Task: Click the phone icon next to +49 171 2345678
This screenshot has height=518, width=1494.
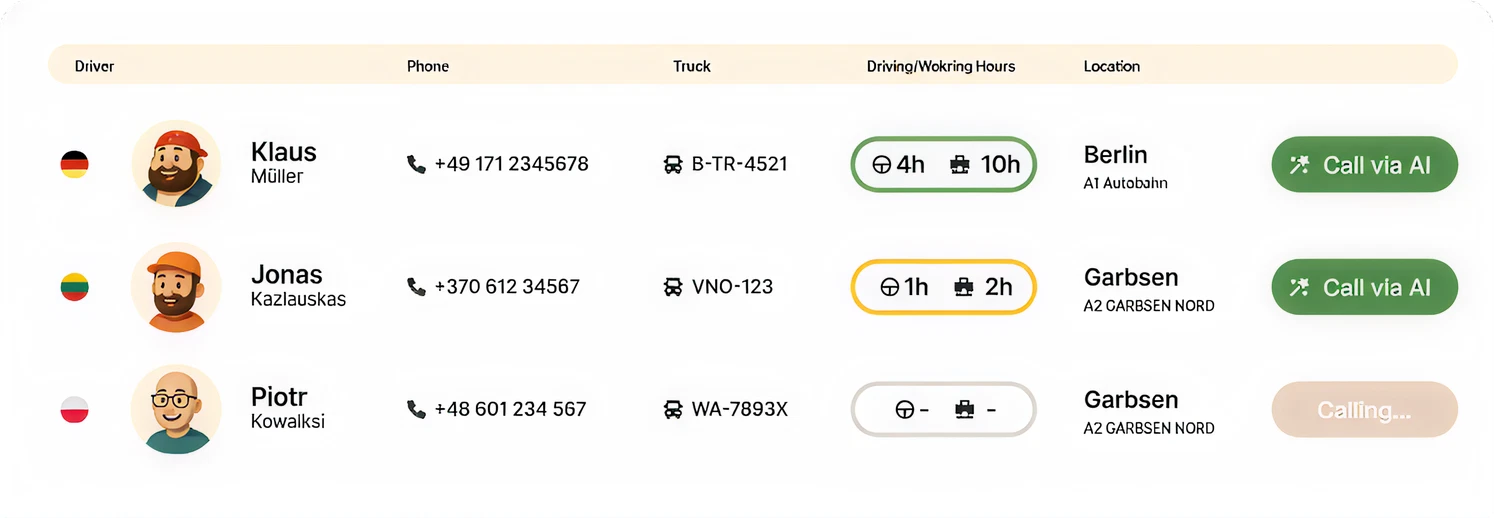Action: point(416,164)
